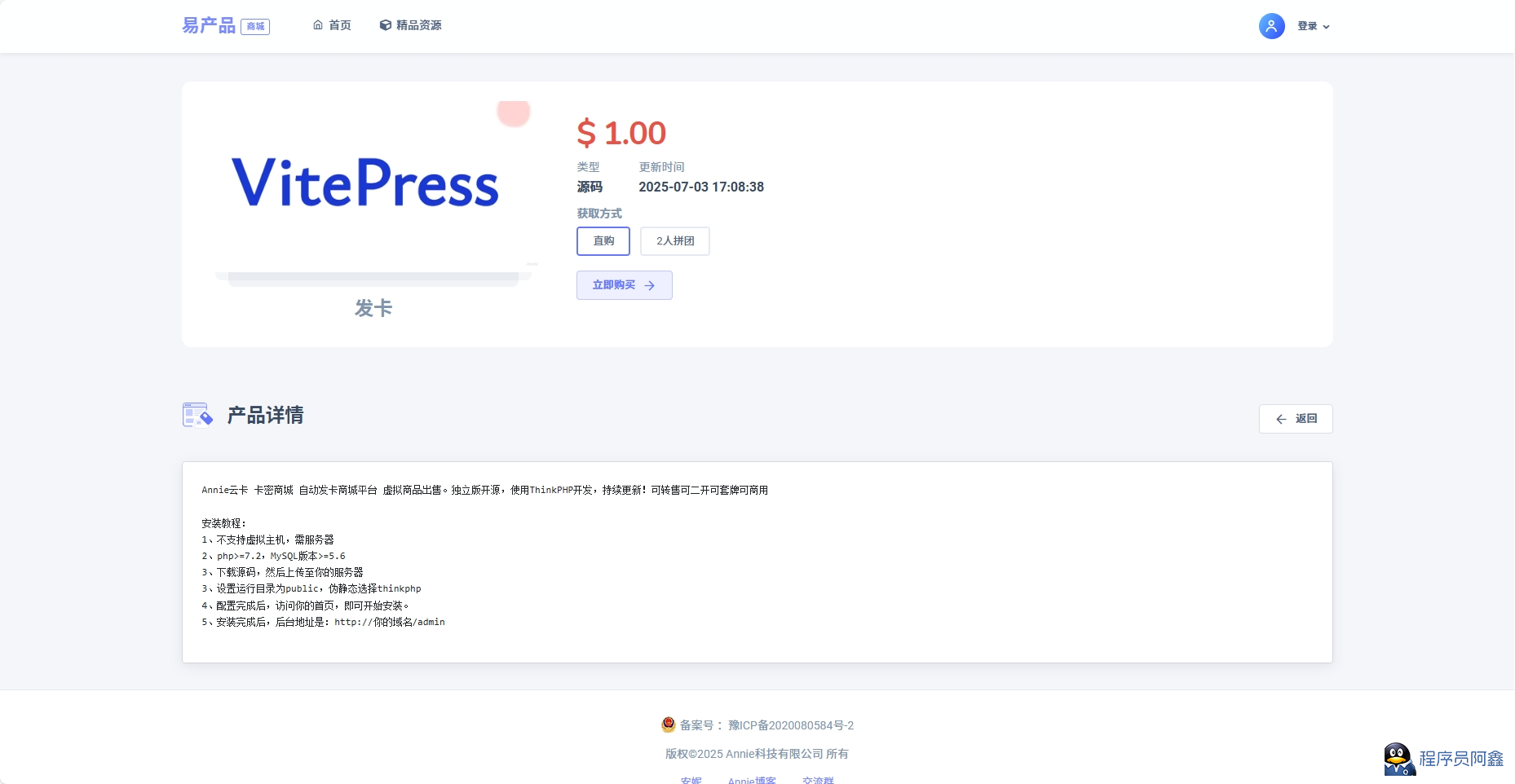
Task: Click the line php>=7.2，MySQL版本>=5.6
Action: pos(274,556)
